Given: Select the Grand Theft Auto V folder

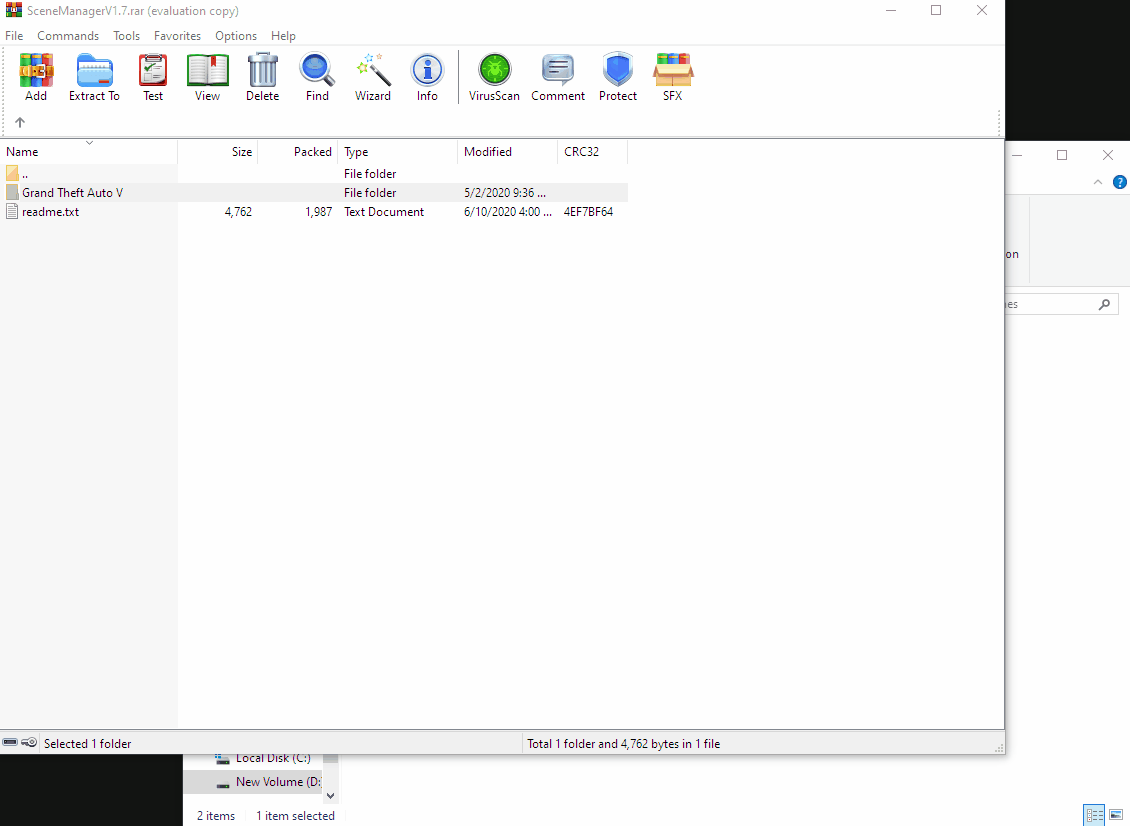Looking at the screenshot, I should tap(72, 193).
